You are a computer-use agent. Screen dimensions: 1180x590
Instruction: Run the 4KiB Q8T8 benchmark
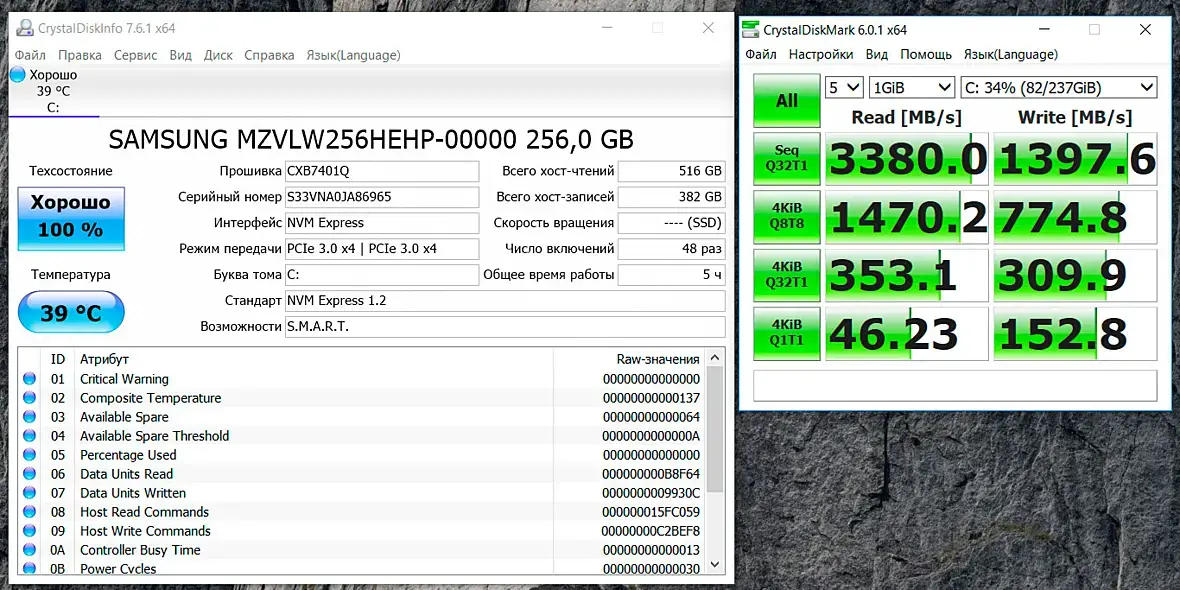click(787, 217)
